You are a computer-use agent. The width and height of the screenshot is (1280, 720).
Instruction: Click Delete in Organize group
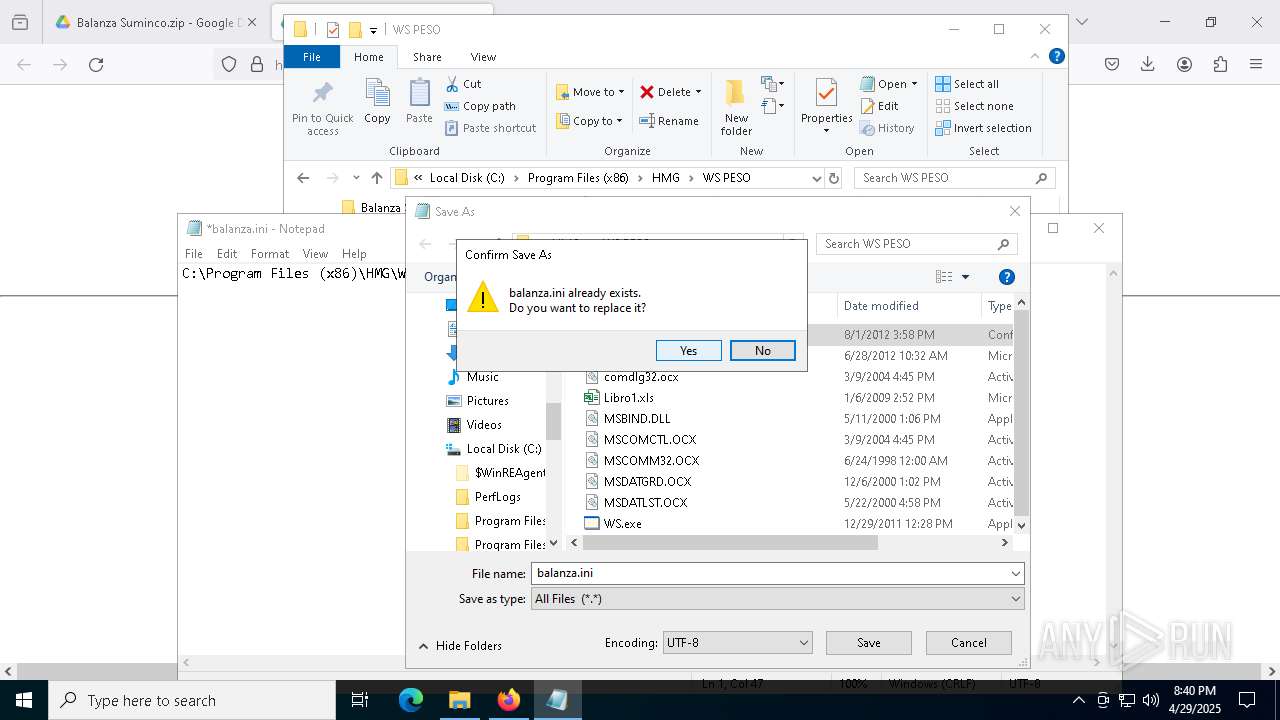pyautogui.click(x=670, y=92)
